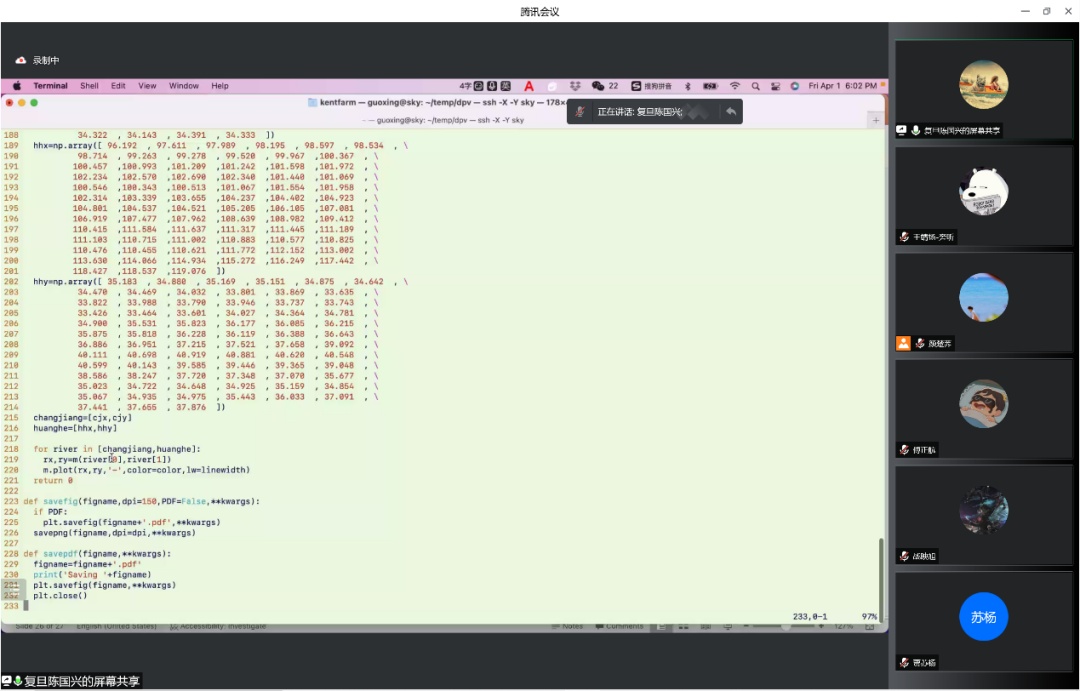Click the reply arrow on speaker banner

pyautogui.click(x=731, y=112)
